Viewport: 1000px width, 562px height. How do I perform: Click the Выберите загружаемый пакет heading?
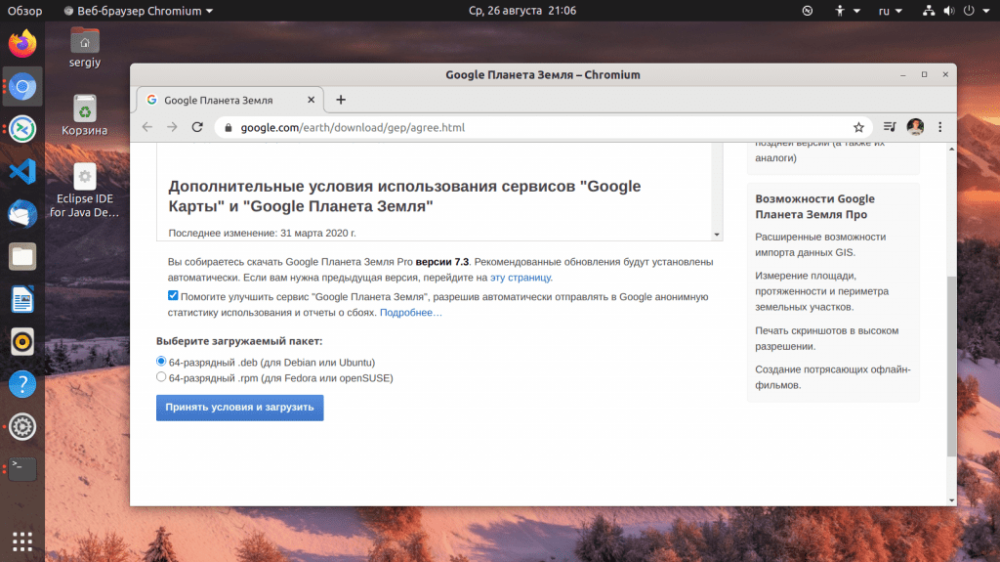click(x=239, y=341)
